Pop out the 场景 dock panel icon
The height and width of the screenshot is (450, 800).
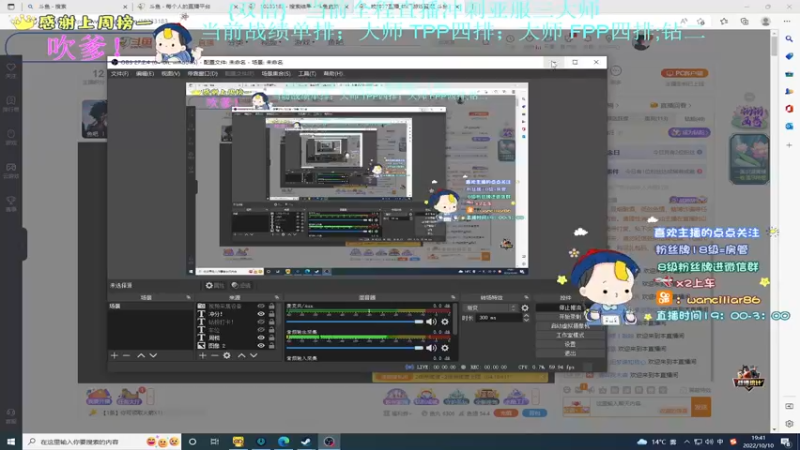(188, 297)
